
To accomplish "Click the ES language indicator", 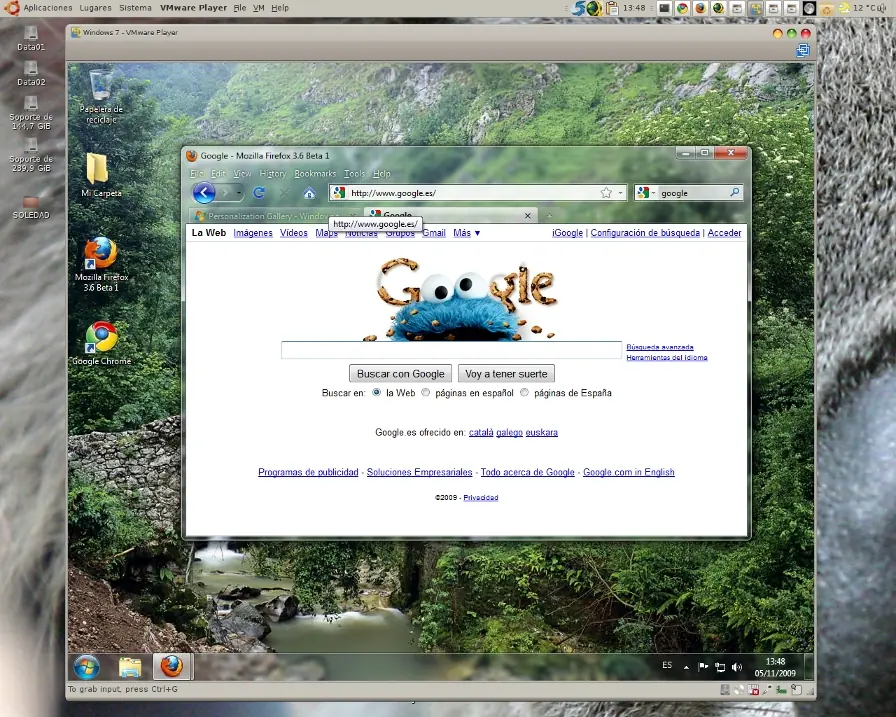I will [667, 665].
